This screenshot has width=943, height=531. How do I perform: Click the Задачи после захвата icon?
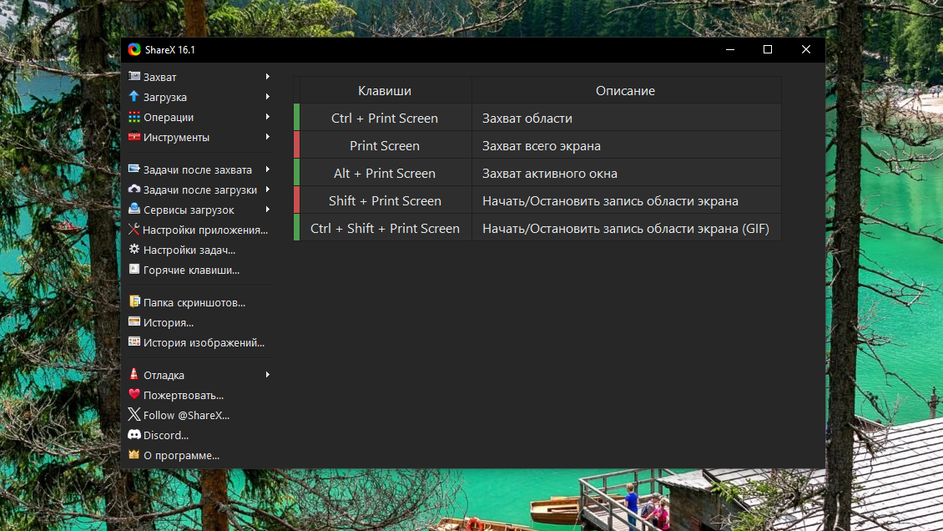[134, 169]
